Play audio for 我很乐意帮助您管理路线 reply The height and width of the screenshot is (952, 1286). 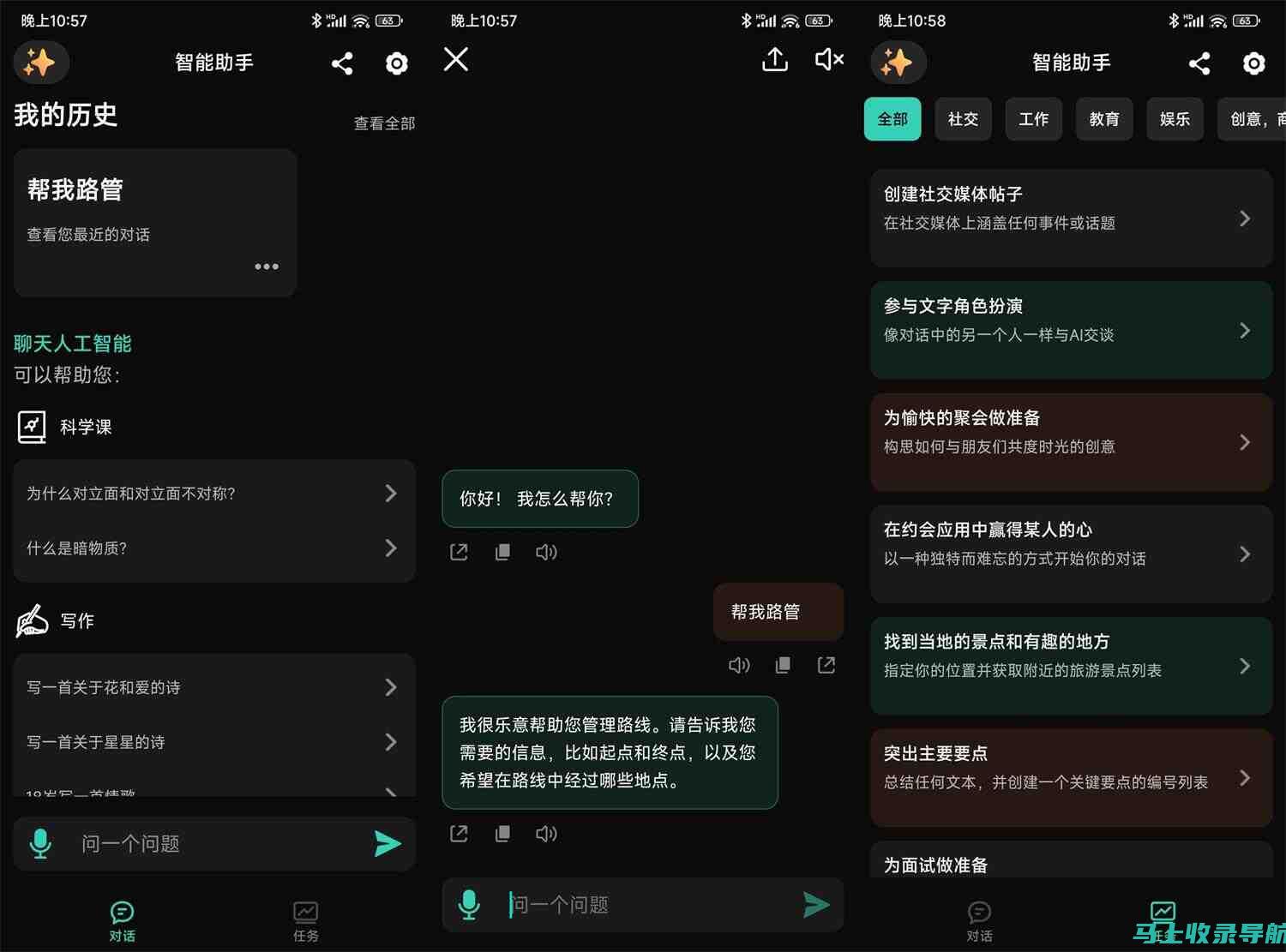(x=546, y=834)
